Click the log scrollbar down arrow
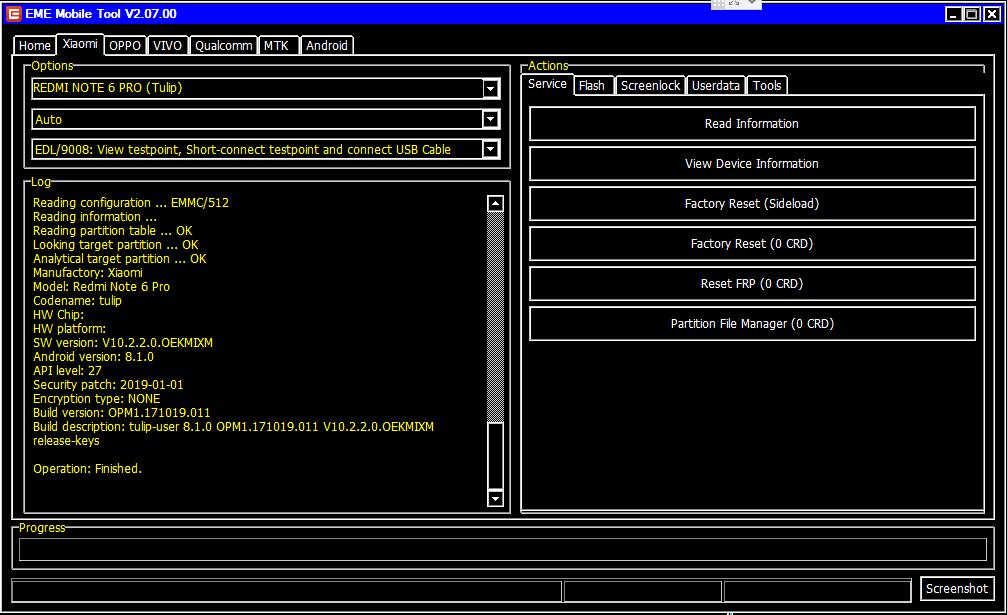Viewport: 1007px width, 615px height. pyautogui.click(x=495, y=498)
